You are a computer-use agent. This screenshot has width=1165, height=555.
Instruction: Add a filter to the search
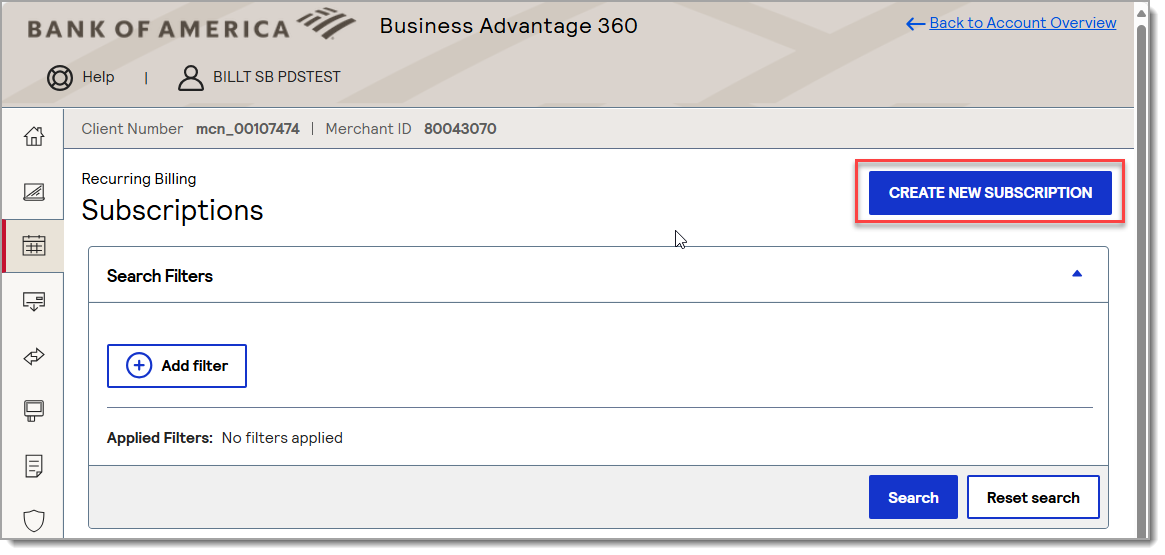[177, 366]
